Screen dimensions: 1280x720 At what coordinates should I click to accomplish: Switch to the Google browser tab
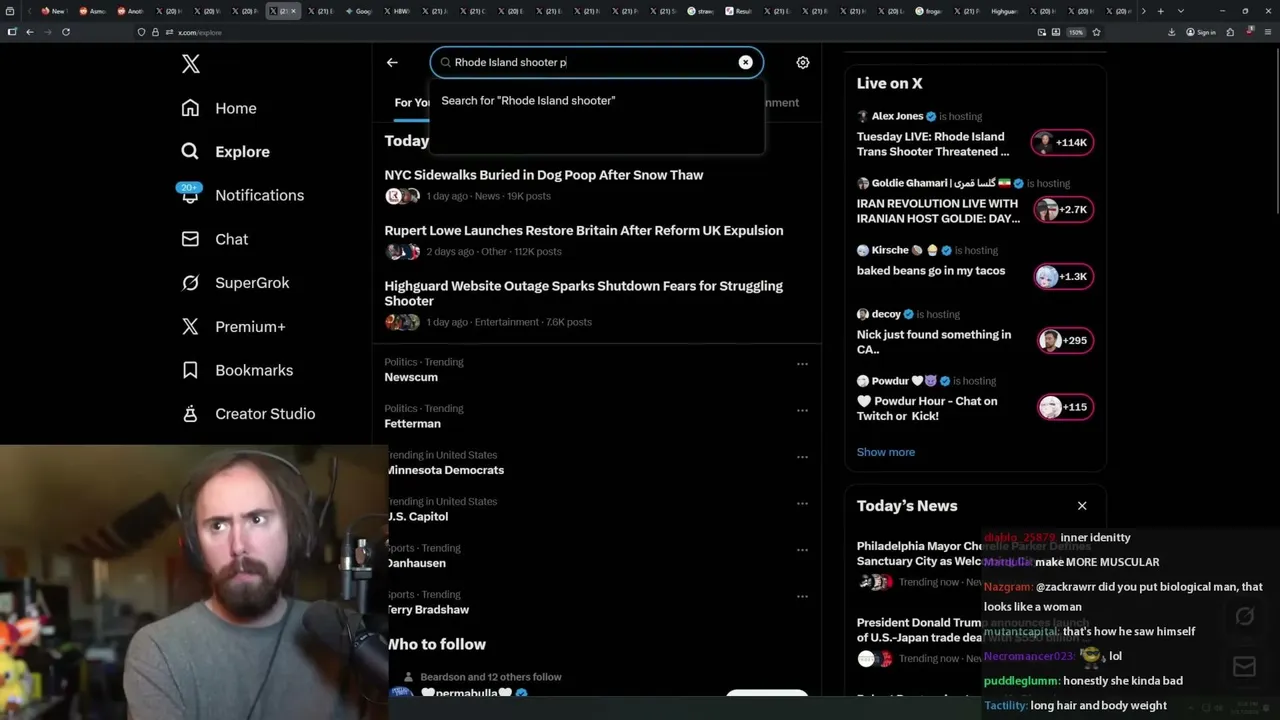tap(362, 11)
